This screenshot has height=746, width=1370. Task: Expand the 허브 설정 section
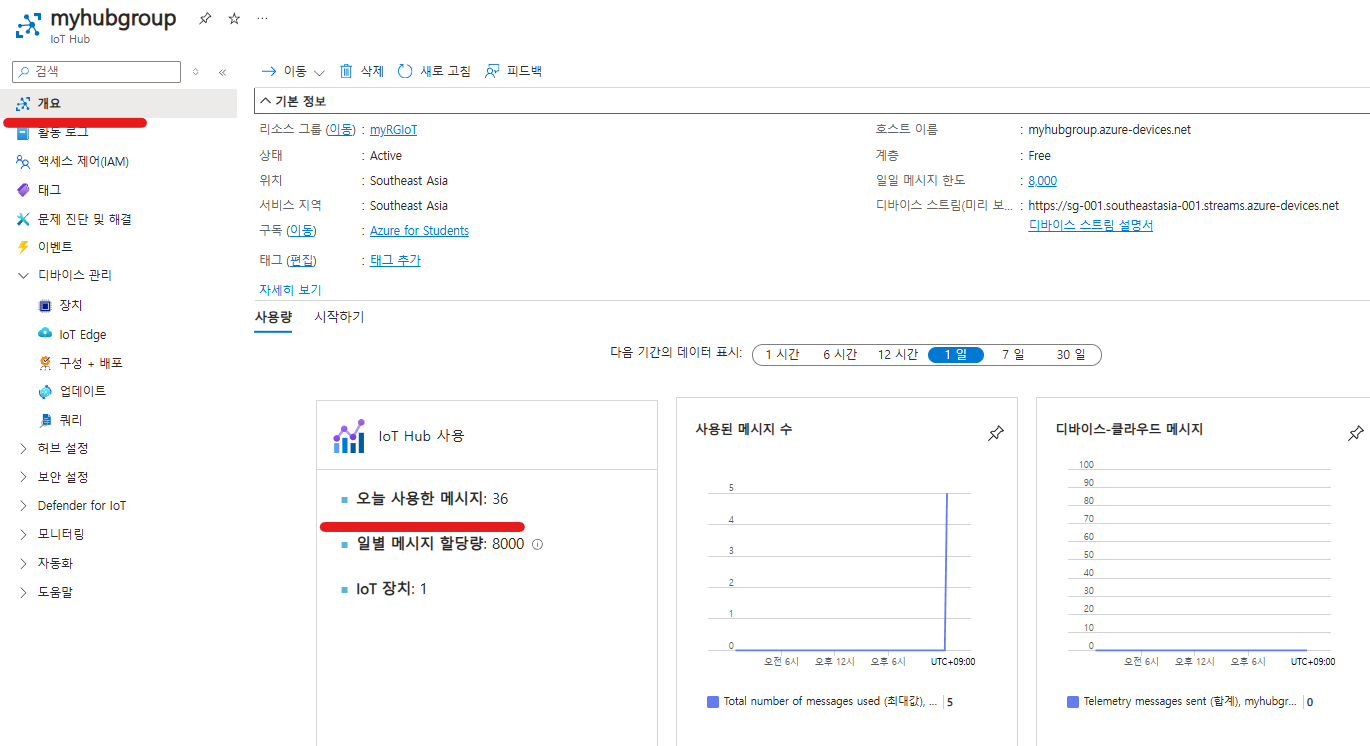23,448
